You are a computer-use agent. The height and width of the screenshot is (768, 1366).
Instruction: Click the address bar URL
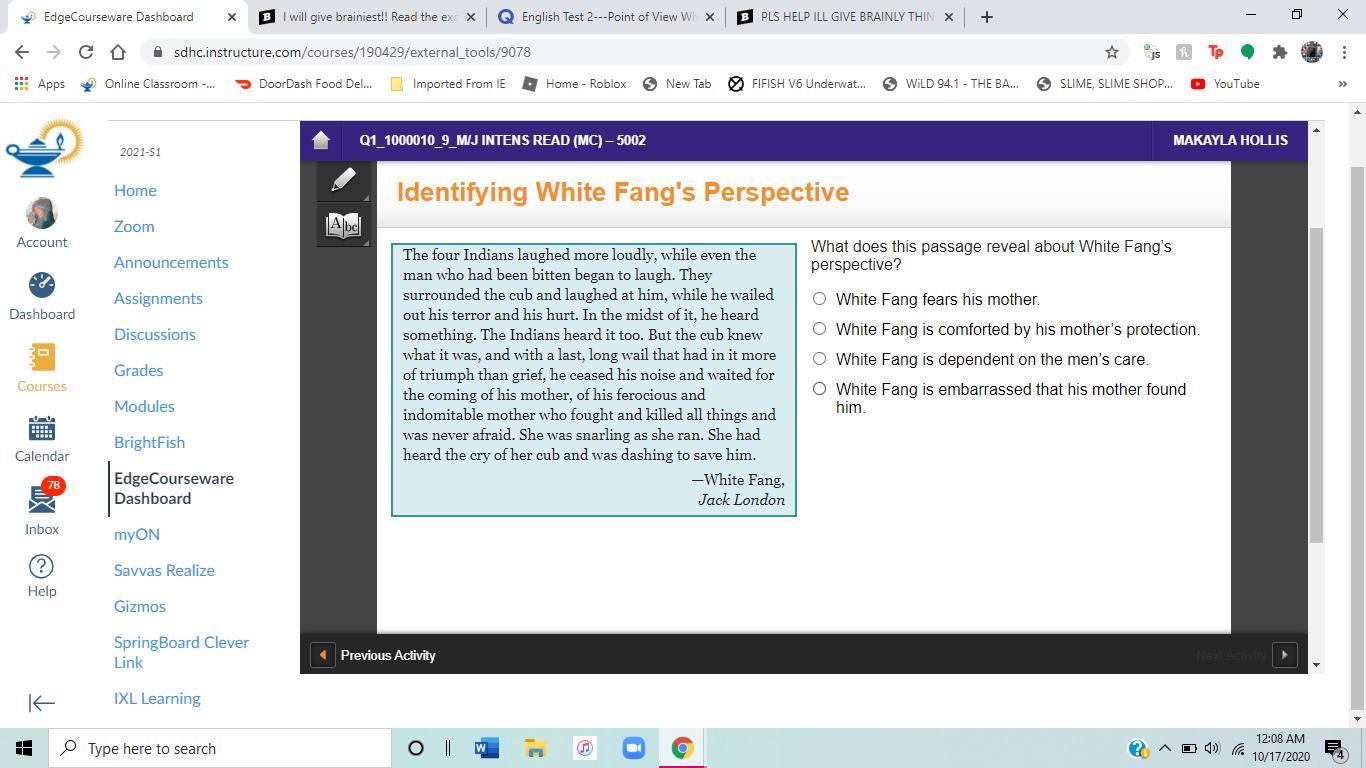click(x=352, y=52)
